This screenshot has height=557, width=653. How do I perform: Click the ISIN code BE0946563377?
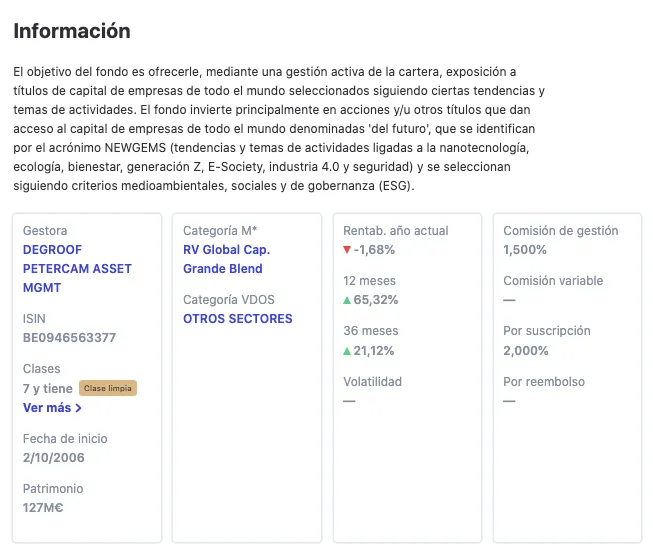tap(69, 338)
